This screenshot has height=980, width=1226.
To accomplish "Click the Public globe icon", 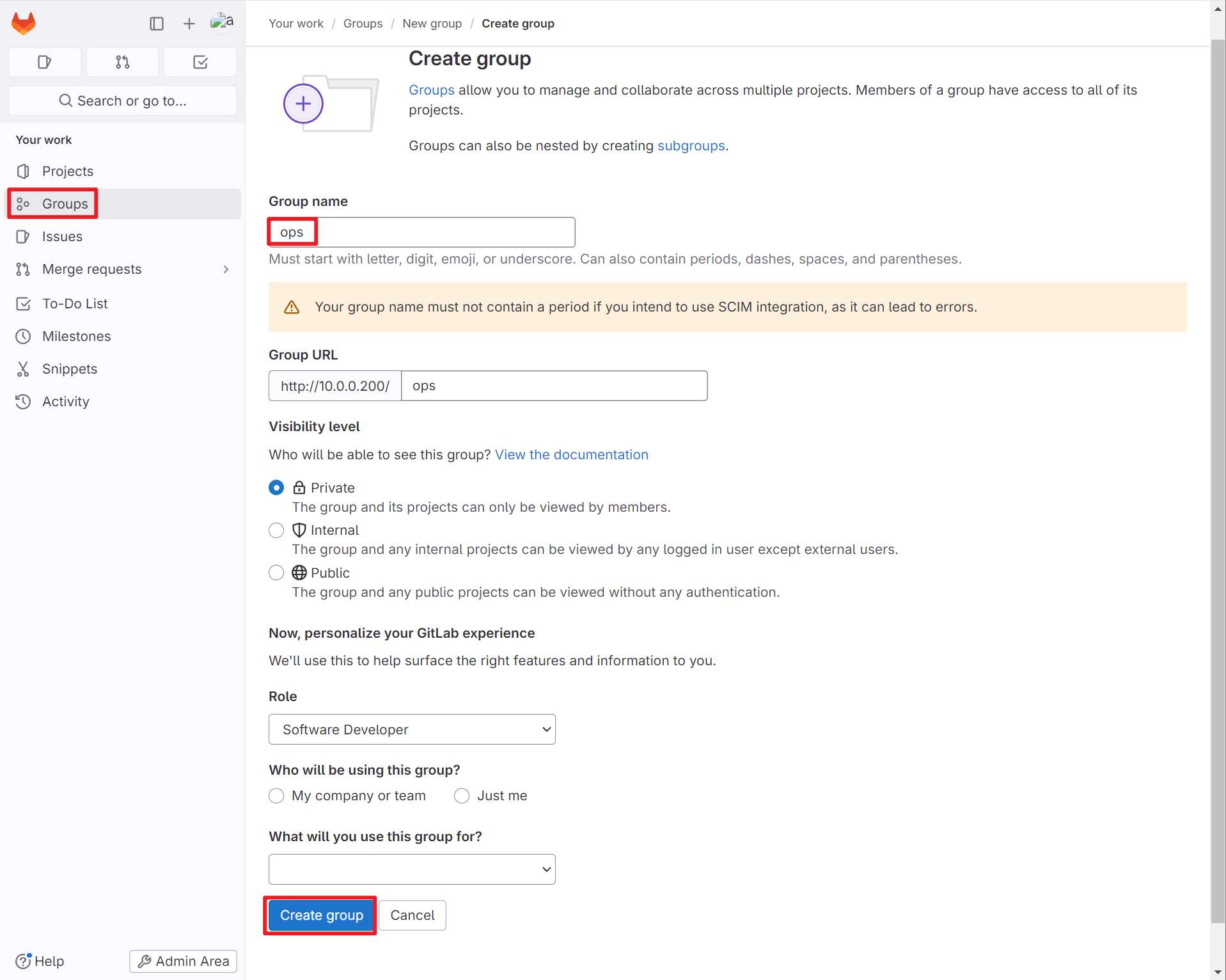I will pos(299,573).
